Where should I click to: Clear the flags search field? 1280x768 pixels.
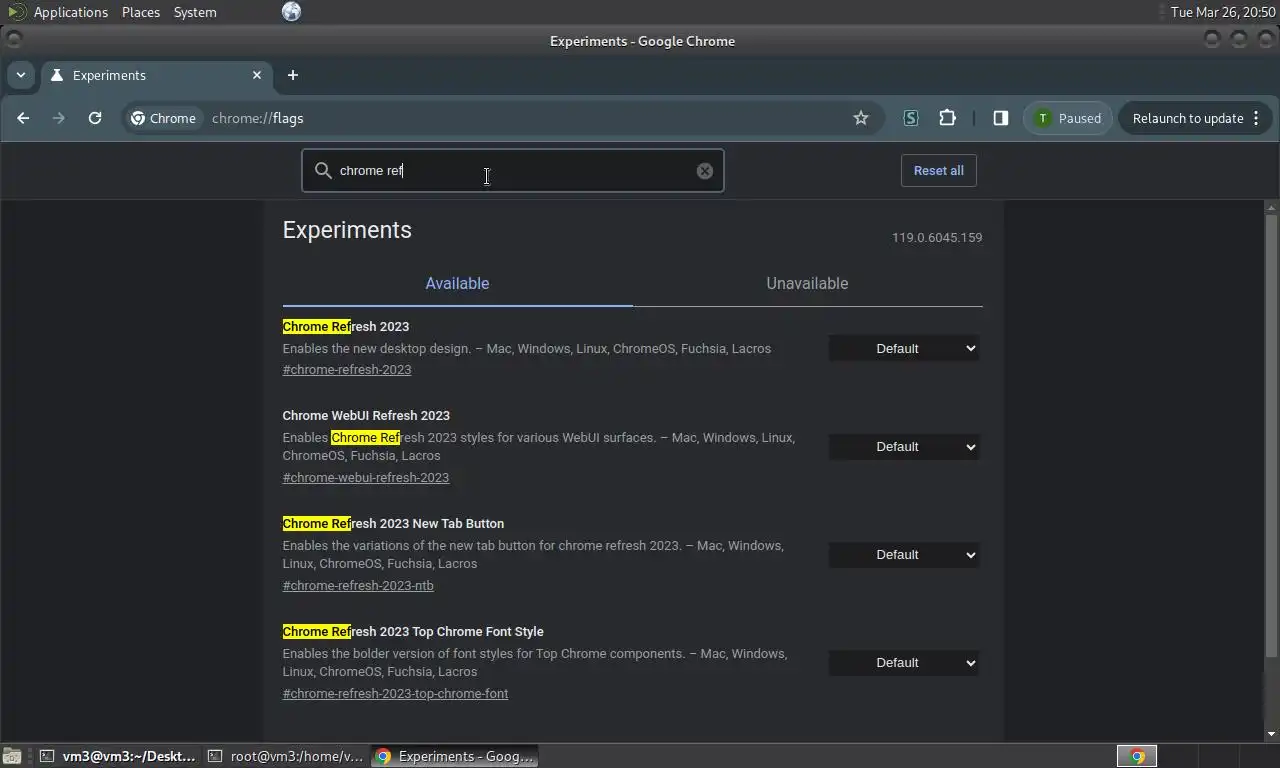[x=705, y=171]
